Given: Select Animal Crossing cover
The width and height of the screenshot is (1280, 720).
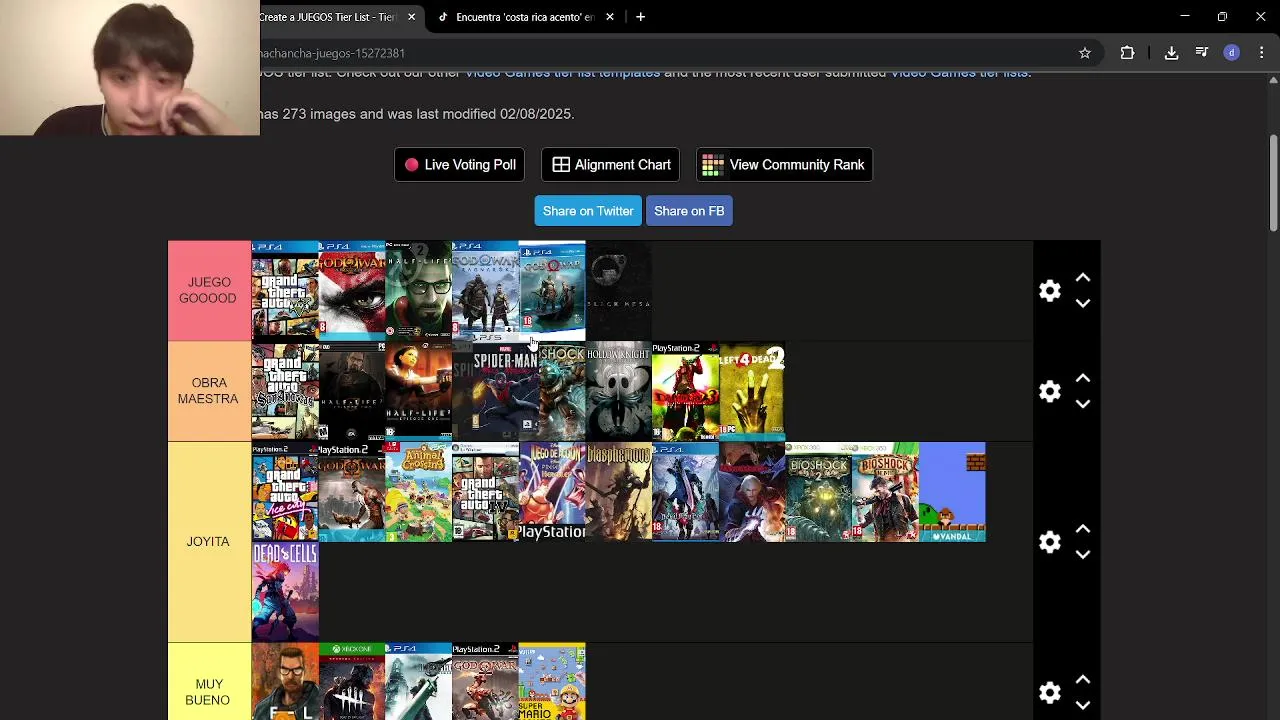Looking at the screenshot, I should click(418, 492).
